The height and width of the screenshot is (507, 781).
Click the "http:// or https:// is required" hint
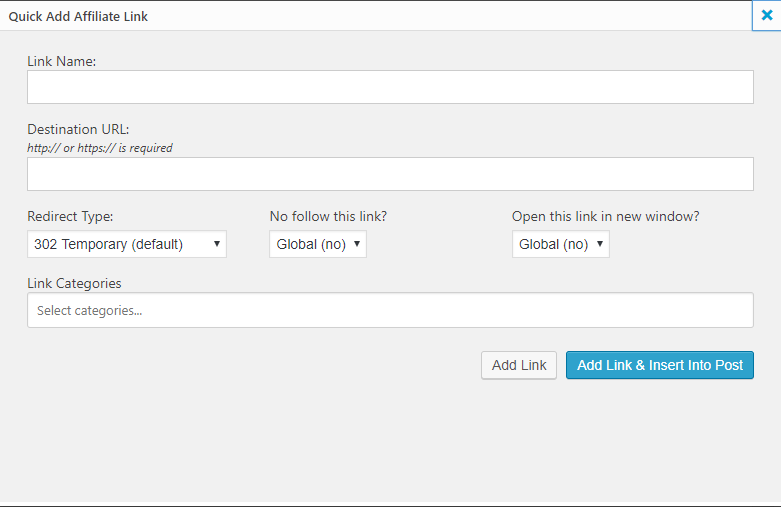pyautogui.click(x=100, y=148)
